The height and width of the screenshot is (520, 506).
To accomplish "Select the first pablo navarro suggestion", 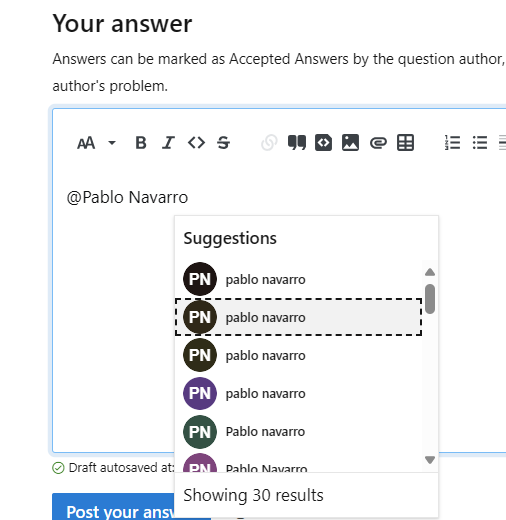I will pyautogui.click(x=298, y=279).
